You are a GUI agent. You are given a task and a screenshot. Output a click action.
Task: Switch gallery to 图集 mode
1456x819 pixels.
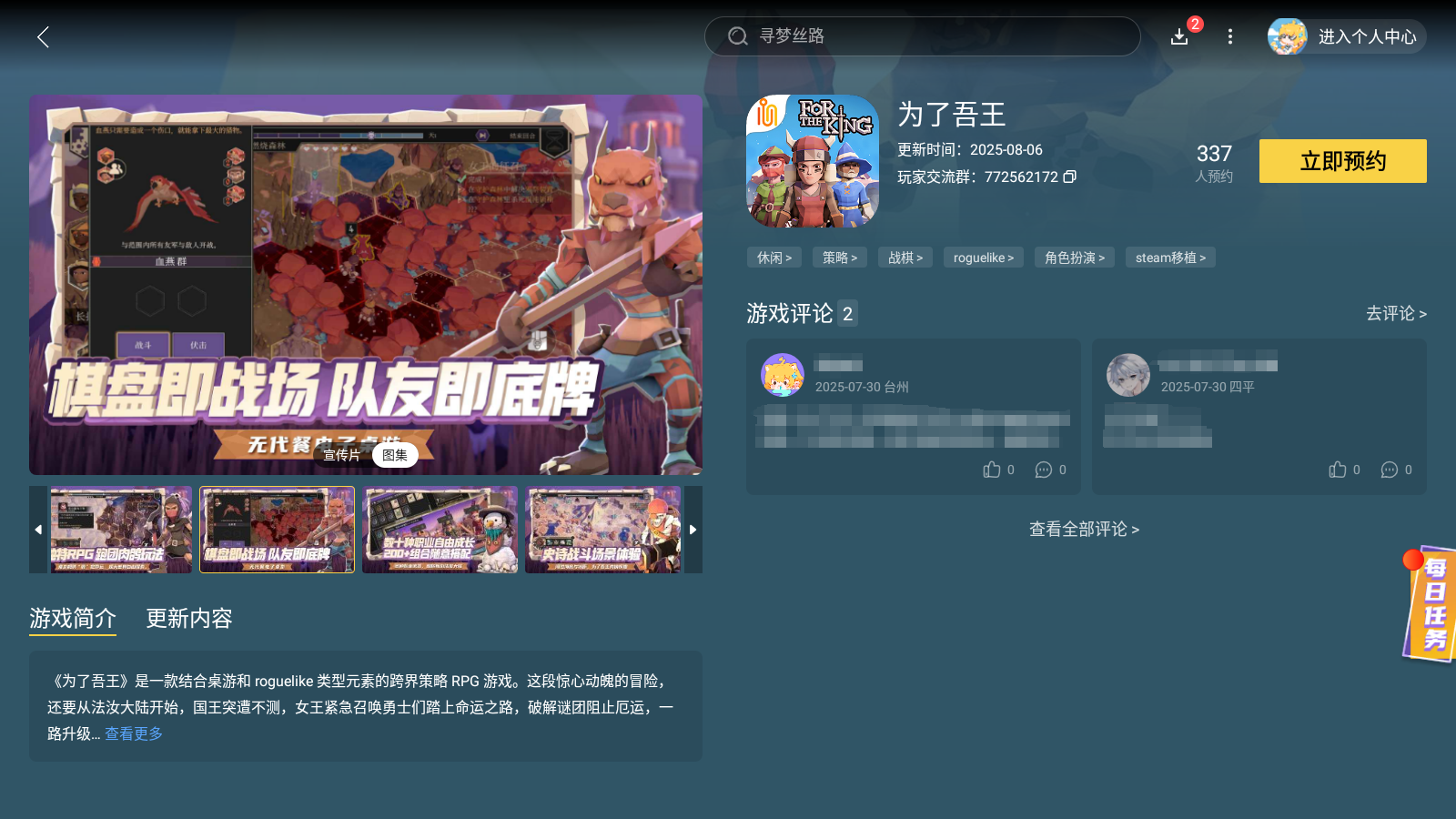coord(395,455)
